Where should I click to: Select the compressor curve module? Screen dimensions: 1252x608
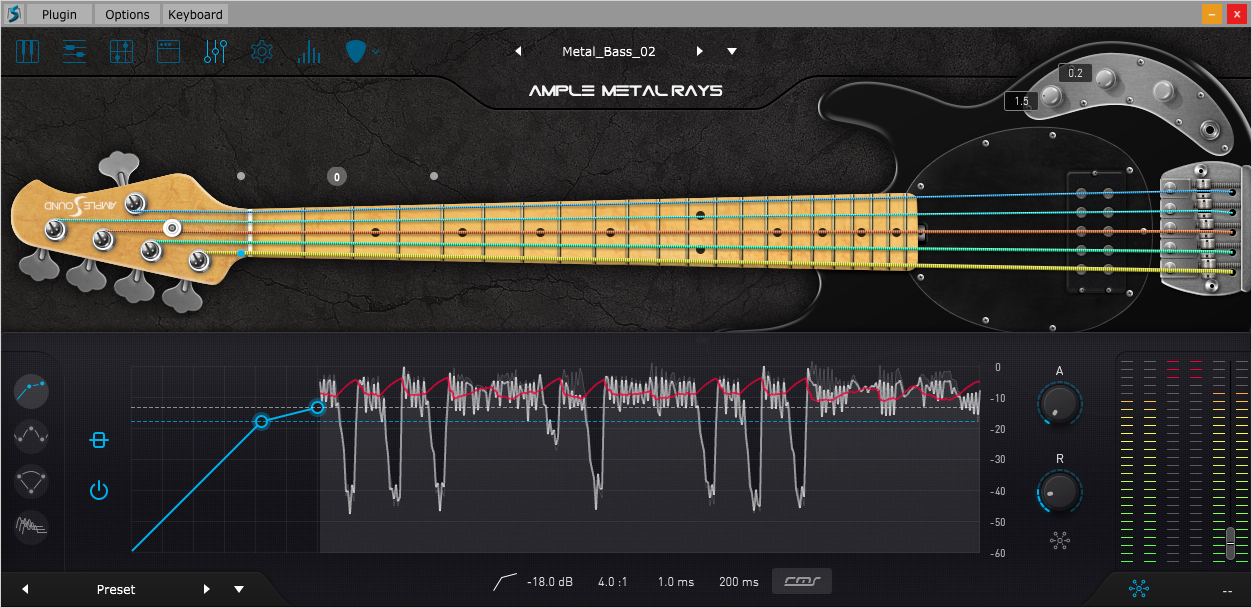click(x=33, y=389)
